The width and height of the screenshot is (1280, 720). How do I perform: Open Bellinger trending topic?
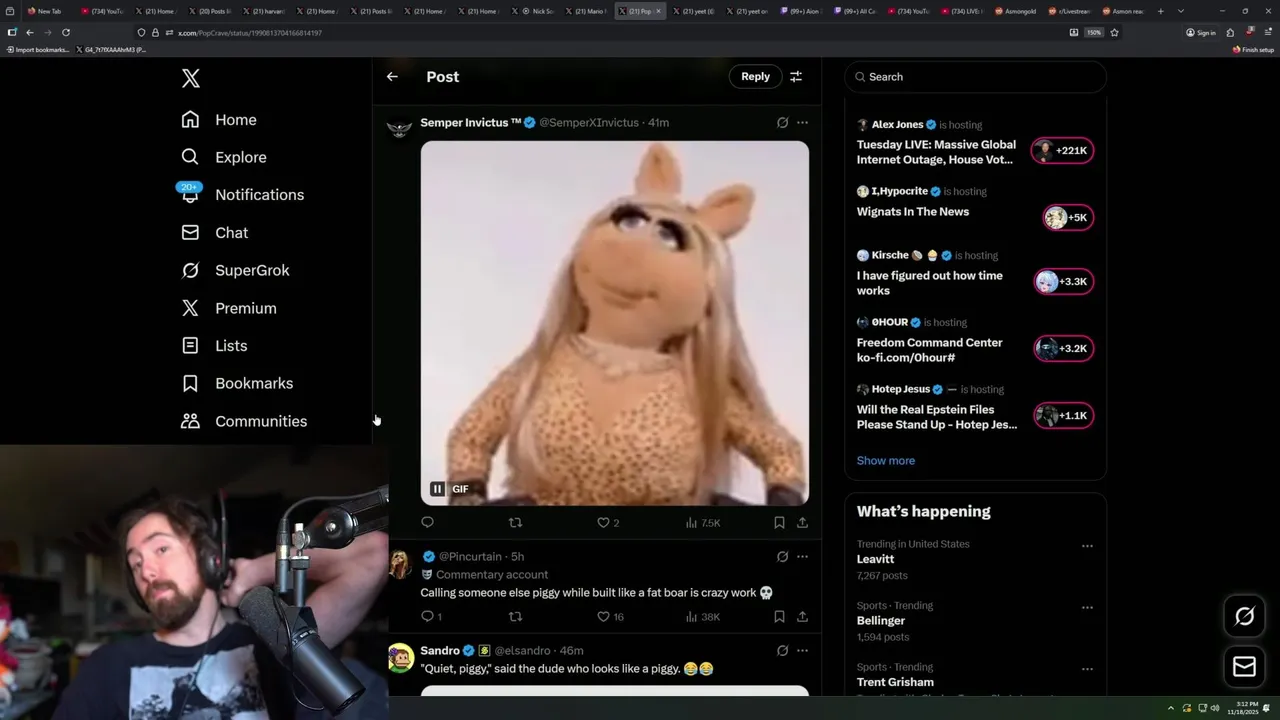[x=880, y=621]
